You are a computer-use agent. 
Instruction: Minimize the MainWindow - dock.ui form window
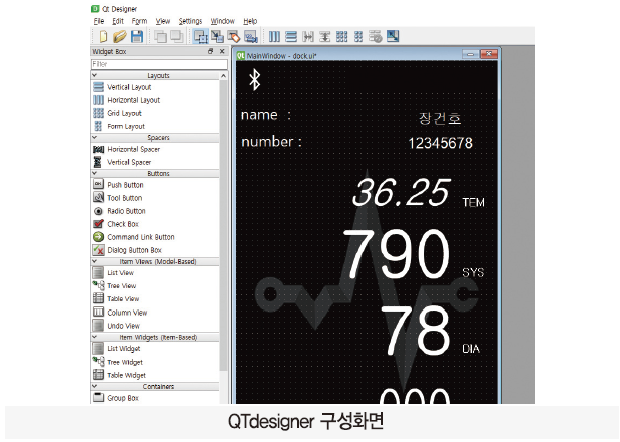[x=471, y=54]
